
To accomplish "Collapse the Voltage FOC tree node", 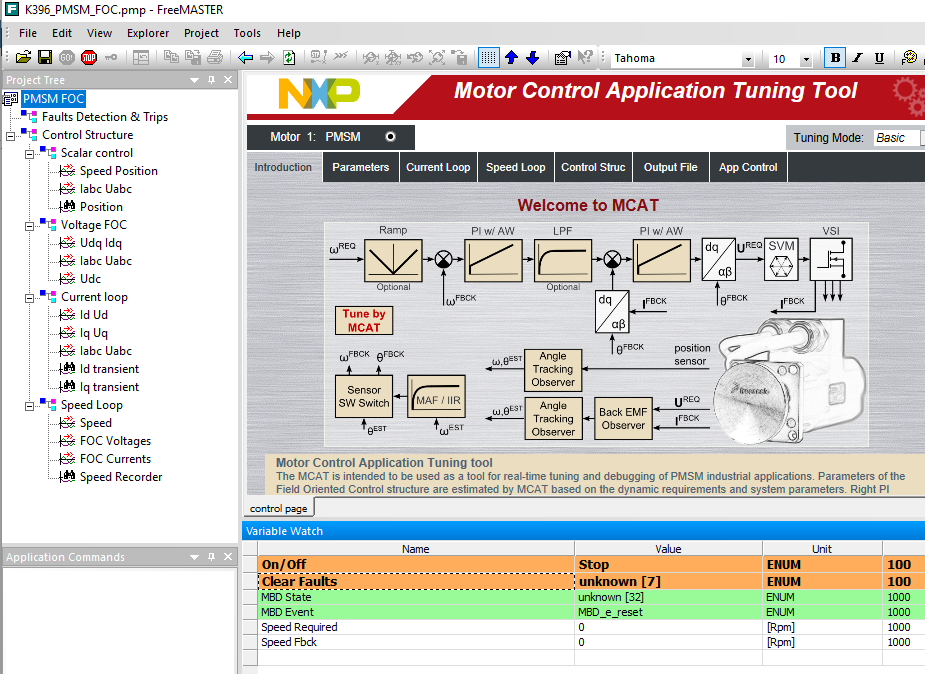I will click(29, 226).
